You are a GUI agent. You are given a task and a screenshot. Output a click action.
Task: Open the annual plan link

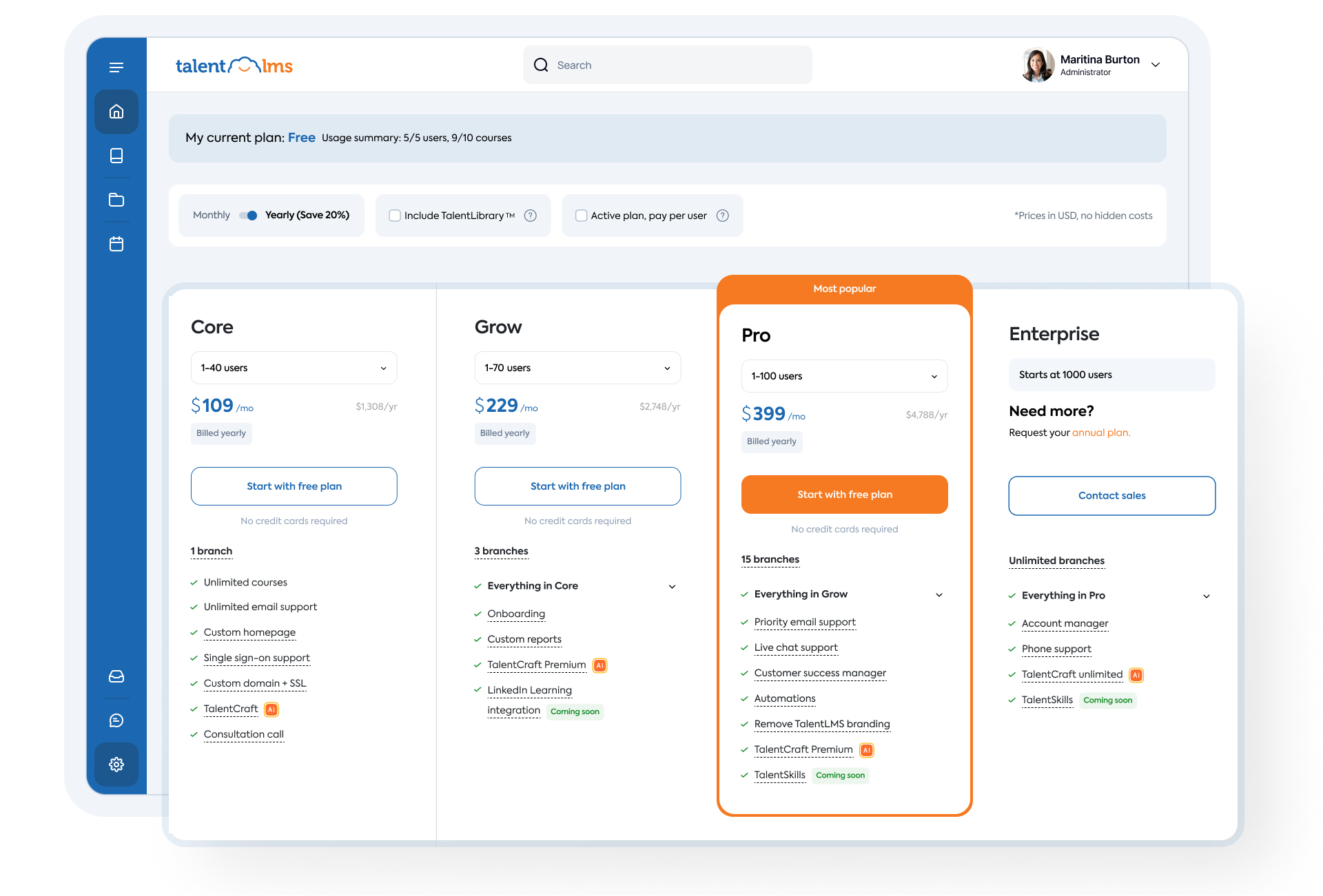1101,433
